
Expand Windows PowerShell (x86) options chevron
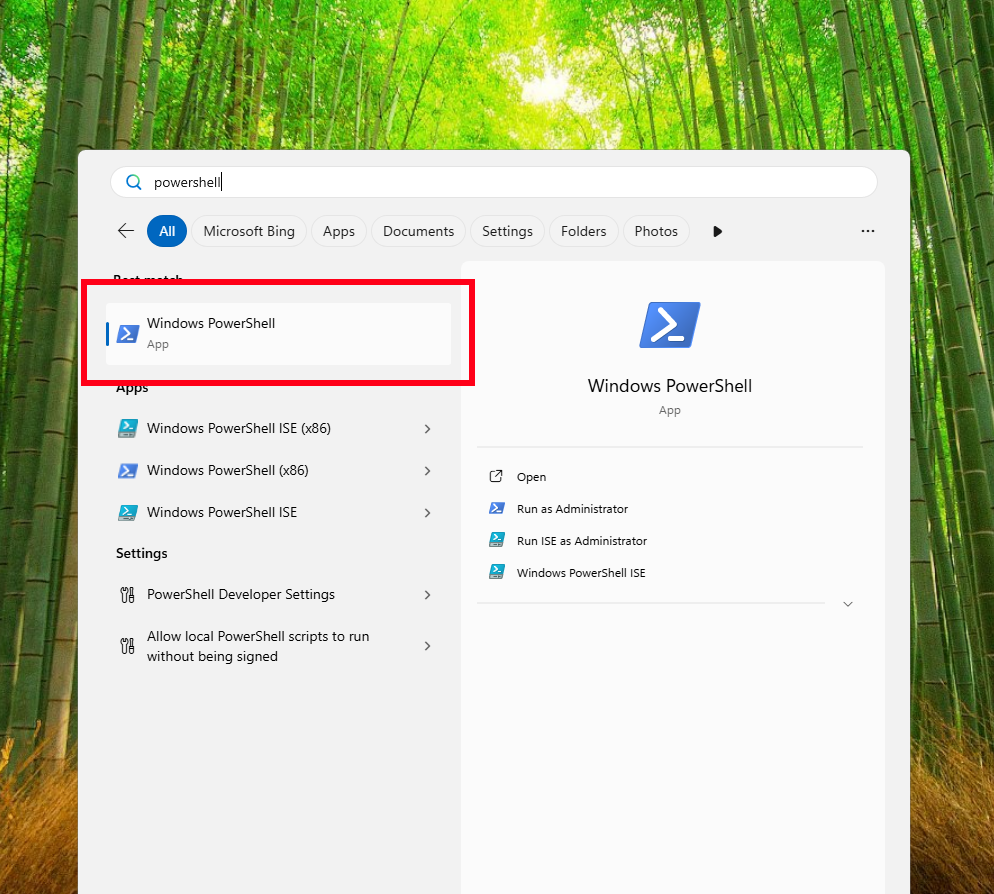click(x=427, y=470)
